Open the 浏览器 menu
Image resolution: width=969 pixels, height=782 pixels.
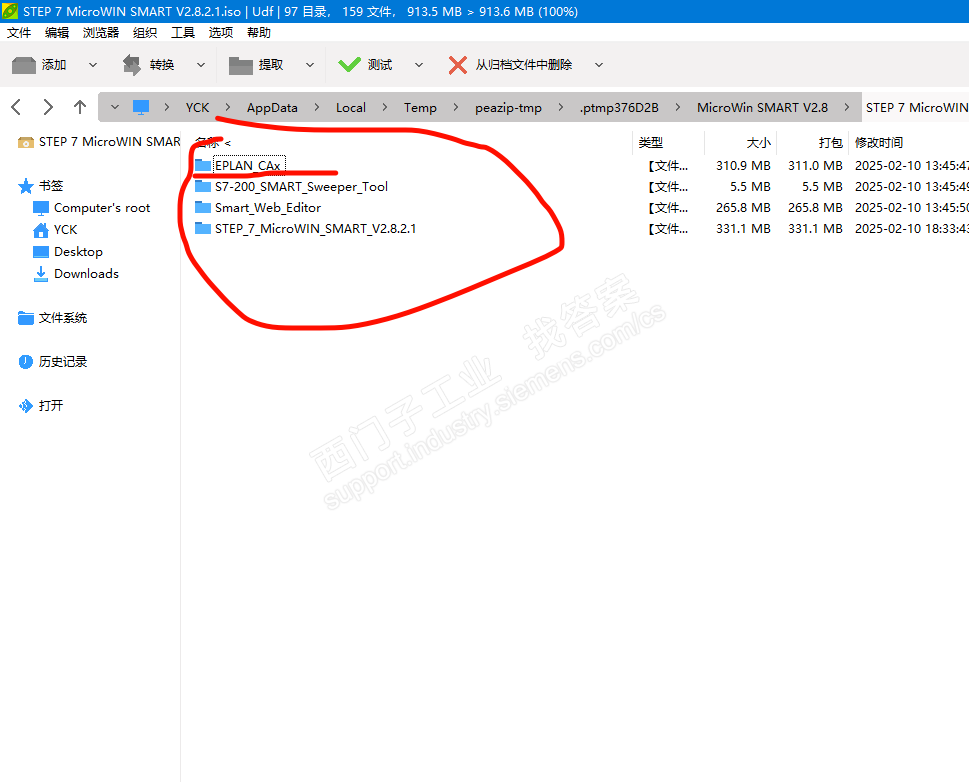tap(101, 33)
